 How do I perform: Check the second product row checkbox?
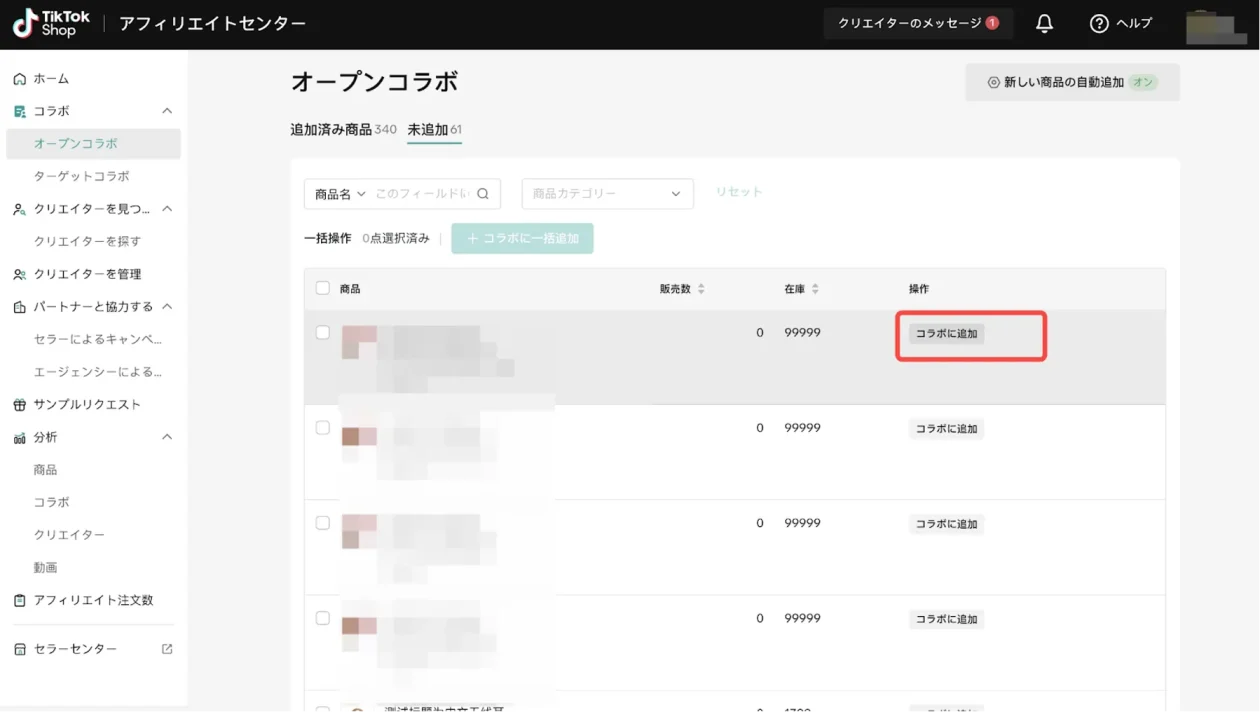tap(322, 427)
